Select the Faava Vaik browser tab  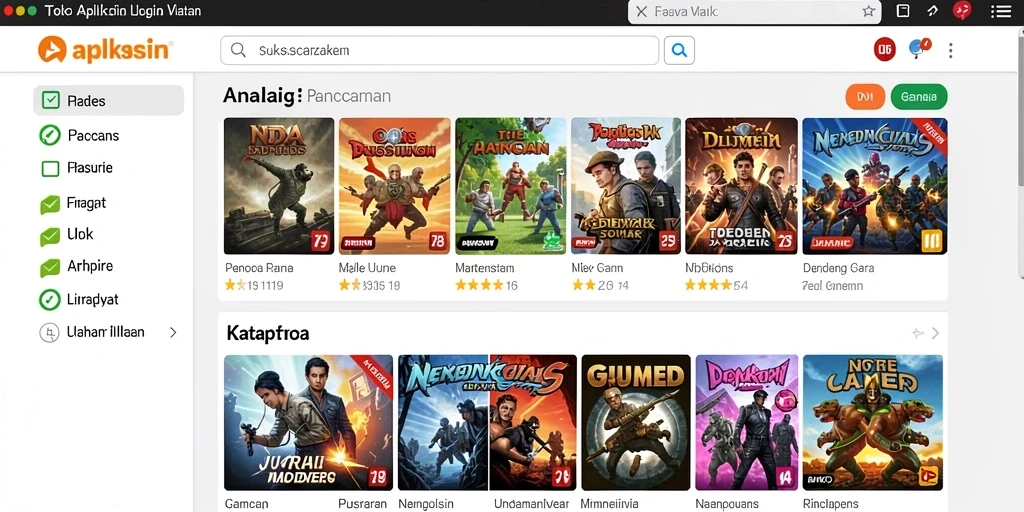pos(754,12)
